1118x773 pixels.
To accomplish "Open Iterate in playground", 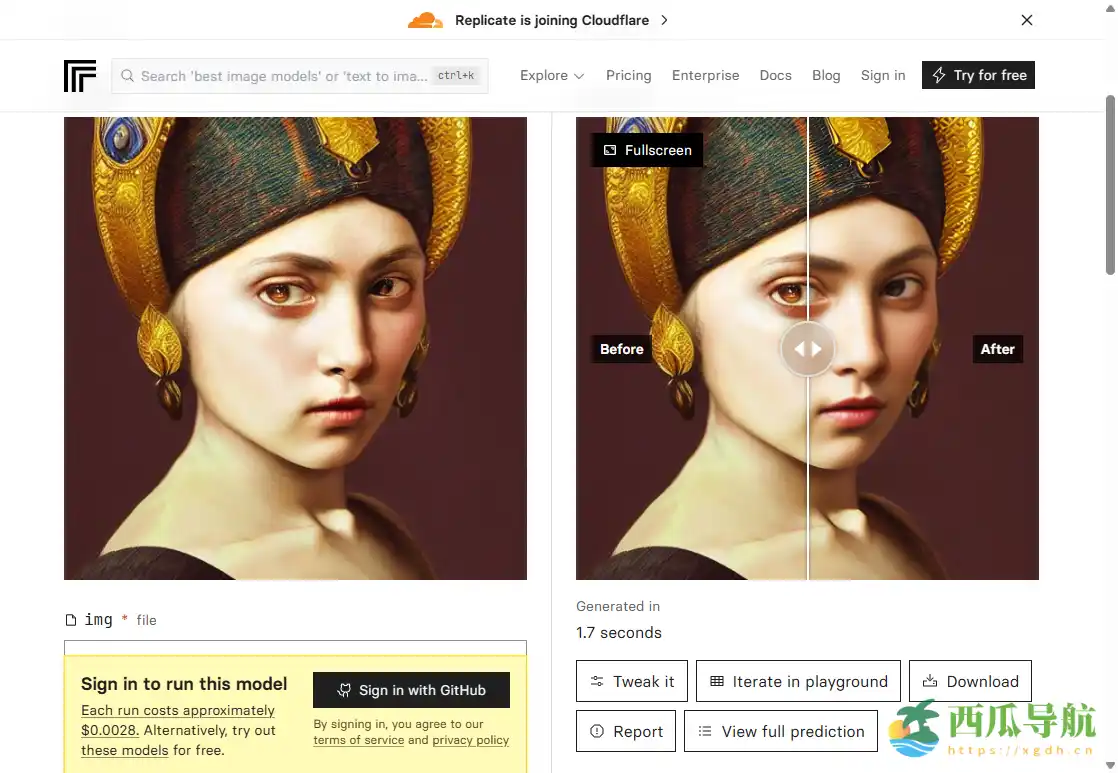I will (x=798, y=682).
